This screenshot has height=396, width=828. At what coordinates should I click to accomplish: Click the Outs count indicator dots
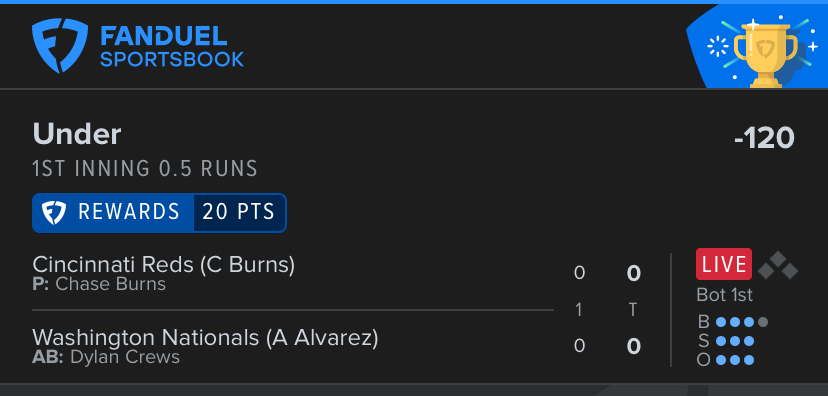pos(735,360)
